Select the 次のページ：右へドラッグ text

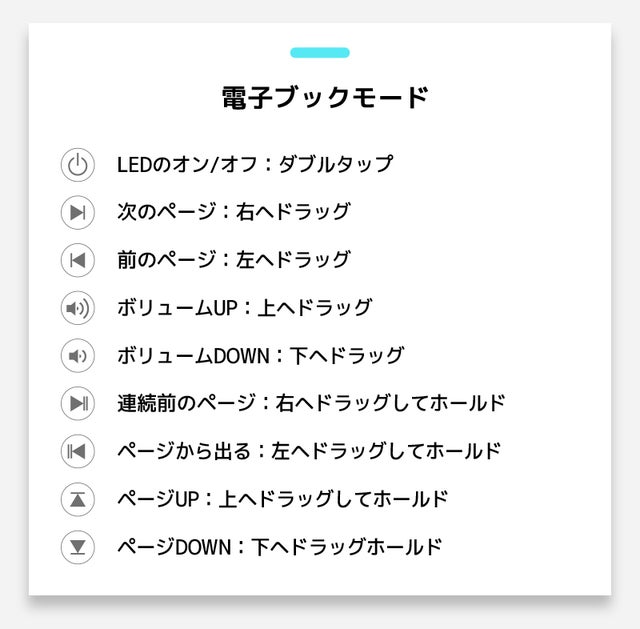[233, 211]
